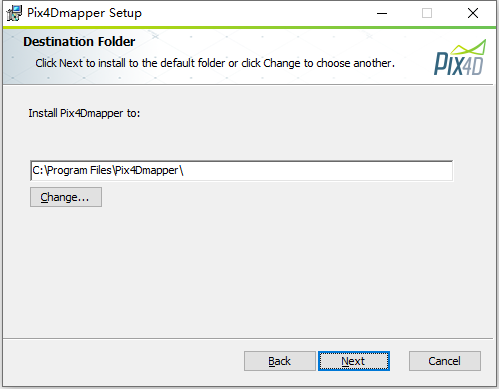Click the 'Pix4Dmapper Setup' window title text
This screenshot has width=499, height=389.
coord(84,13)
